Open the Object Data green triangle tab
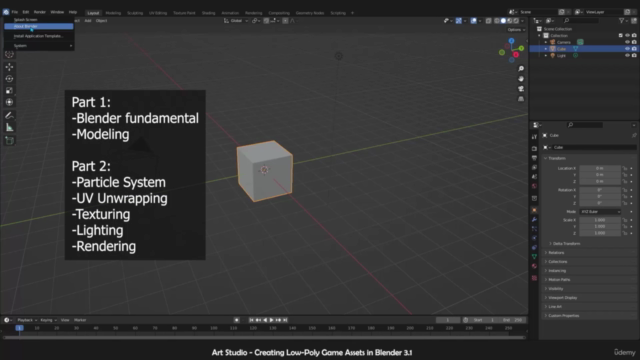Screen dimensions: 640x360 pyautogui.click(x=534, y=257)
